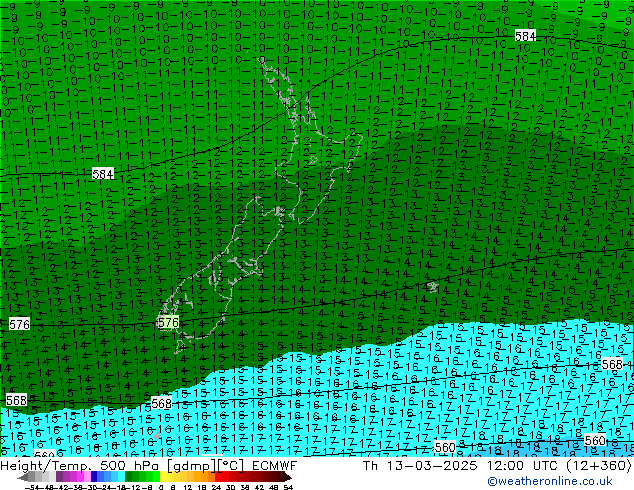The image size is (634, 490).
Task: Select the 568 contour label at the map's right border
Action: (612, 364)
